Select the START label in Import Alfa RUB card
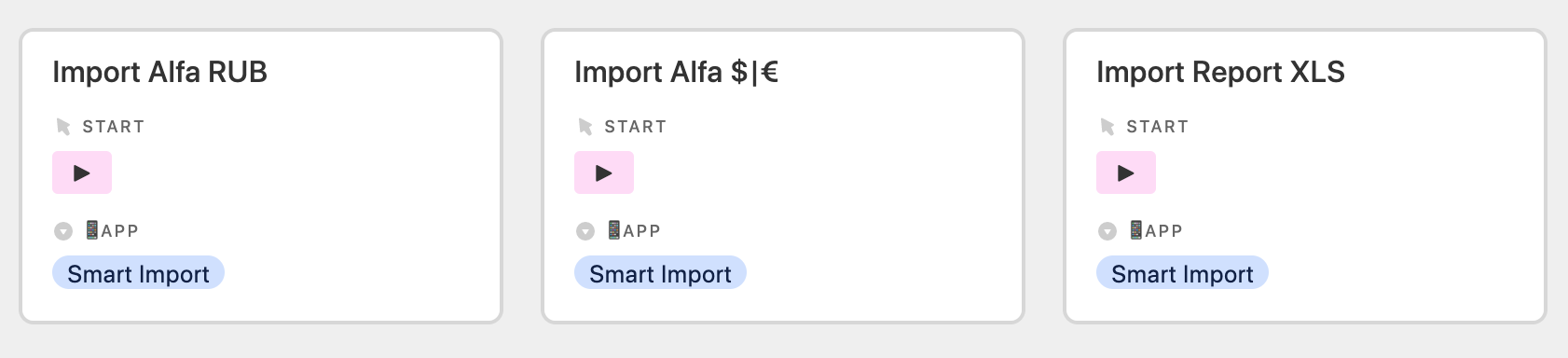The width and height of the screenshot is (1568, 358). click(114, 127)
